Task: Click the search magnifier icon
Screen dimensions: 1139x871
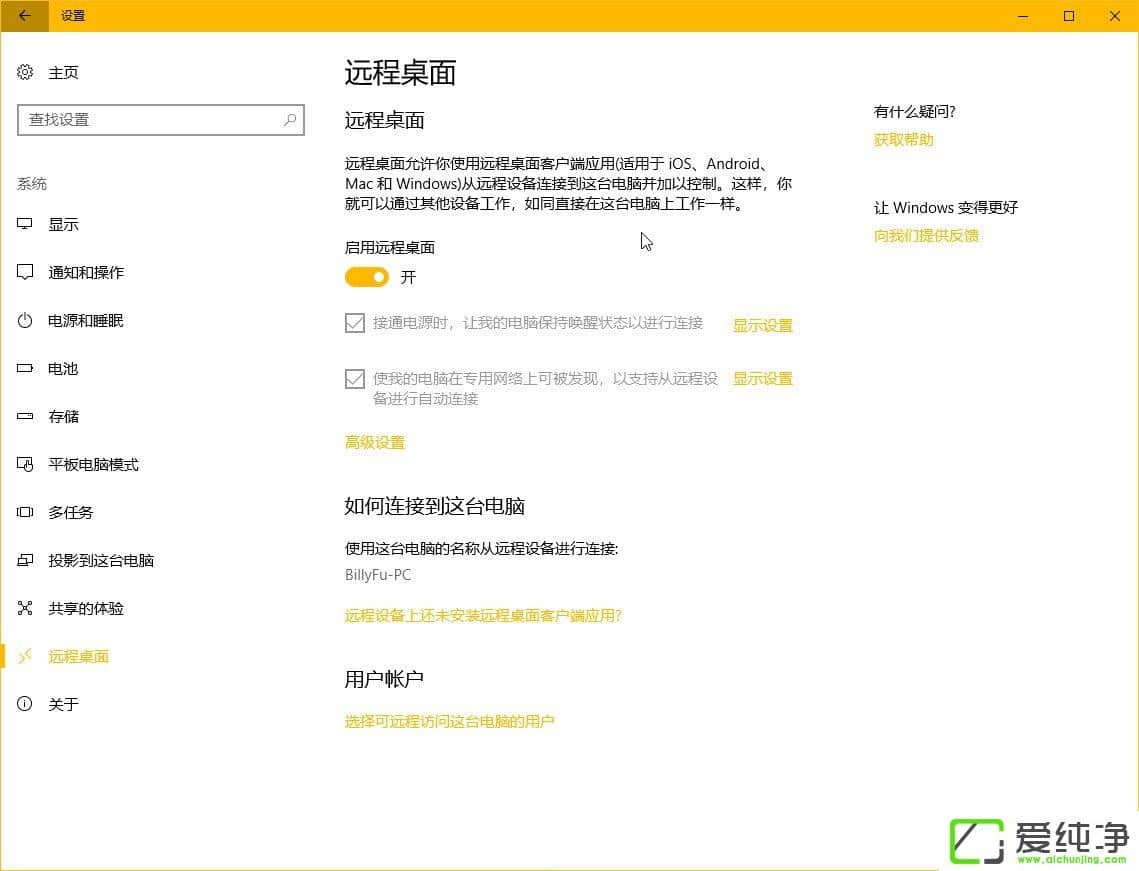Action: (290, 120)
